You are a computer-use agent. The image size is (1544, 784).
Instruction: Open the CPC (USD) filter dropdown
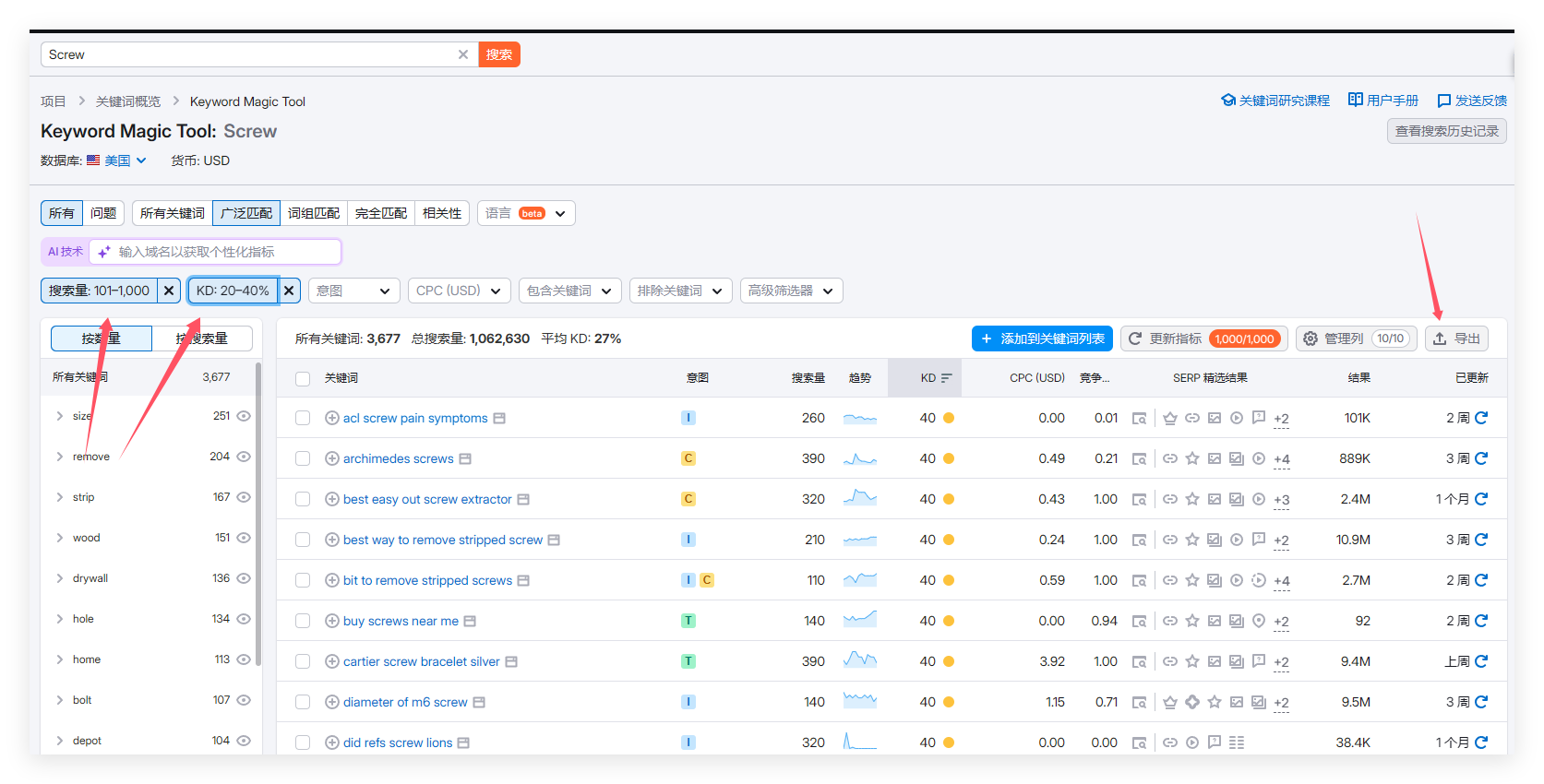coord(460,291)
